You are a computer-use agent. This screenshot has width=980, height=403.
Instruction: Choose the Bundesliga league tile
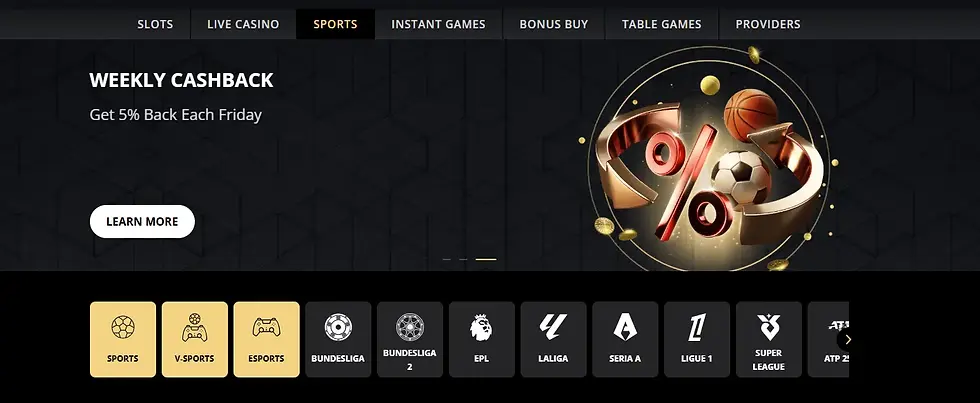(338, 339)
